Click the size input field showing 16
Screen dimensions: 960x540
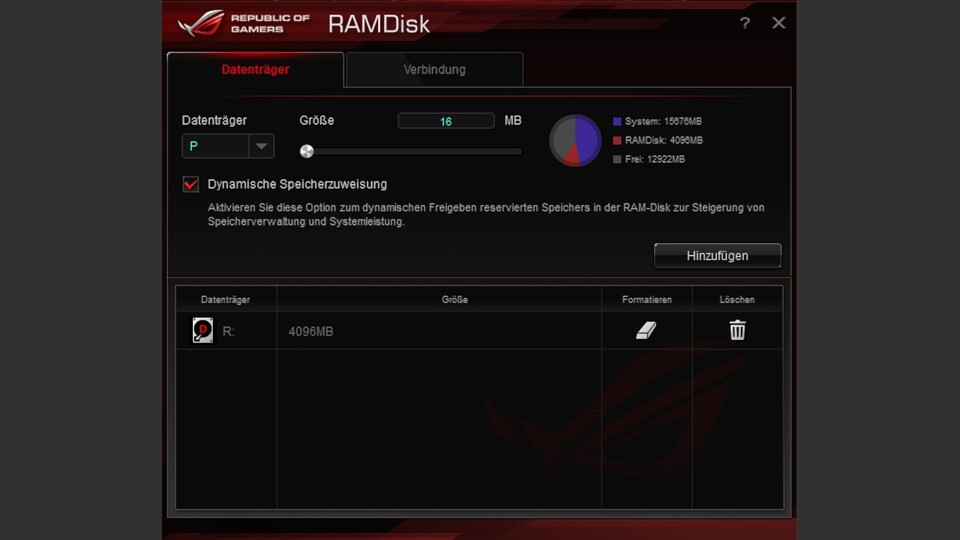click(446, 121)
